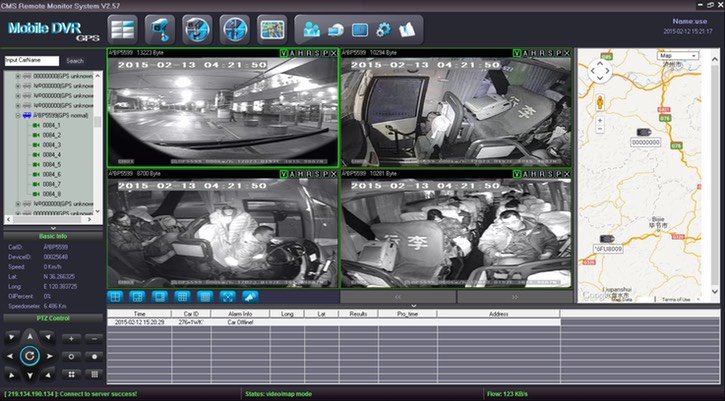This screenshot has height=401, width=725.
Task: Click the multi-screen grid layout toolbar icon
Action: [122, 28]
